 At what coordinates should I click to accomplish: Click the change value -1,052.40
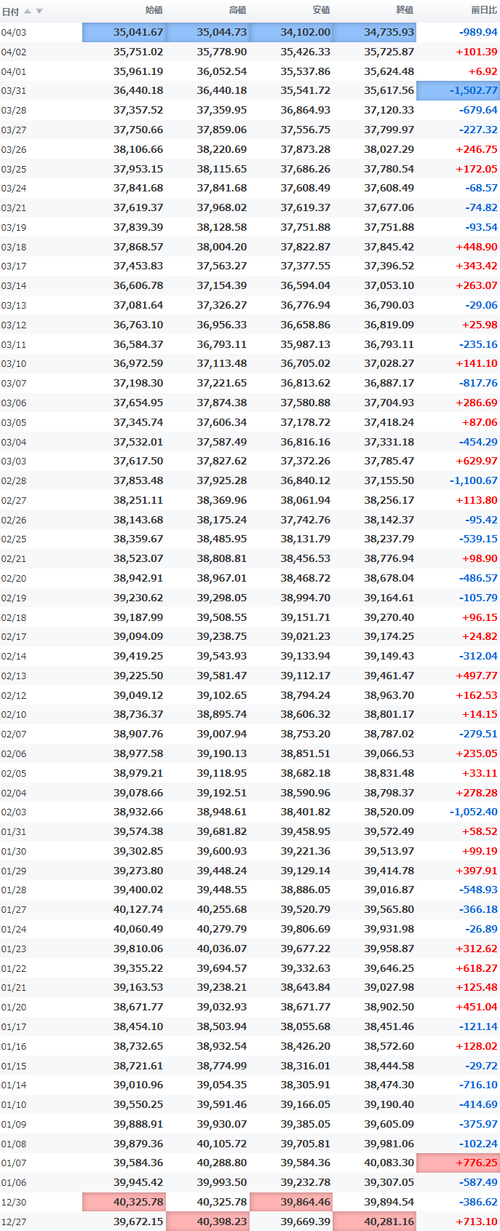click(472, 812)
